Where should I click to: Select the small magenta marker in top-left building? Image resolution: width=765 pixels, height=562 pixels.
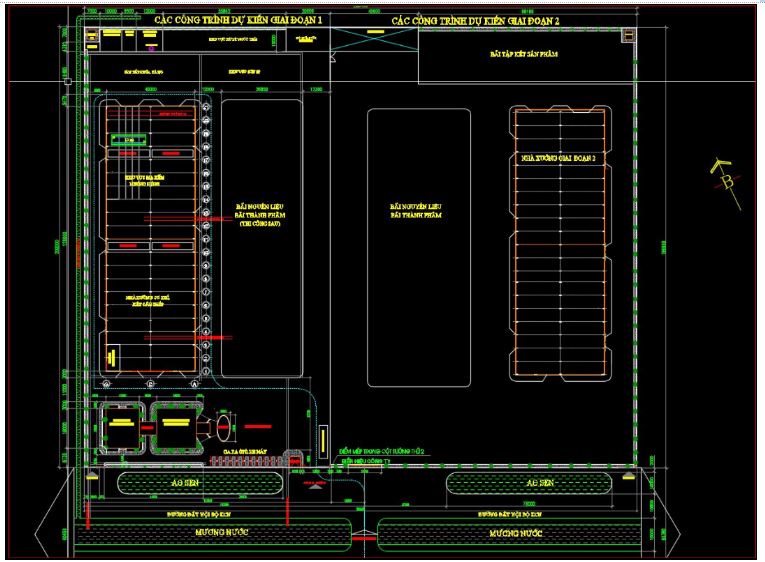point(151,48)
